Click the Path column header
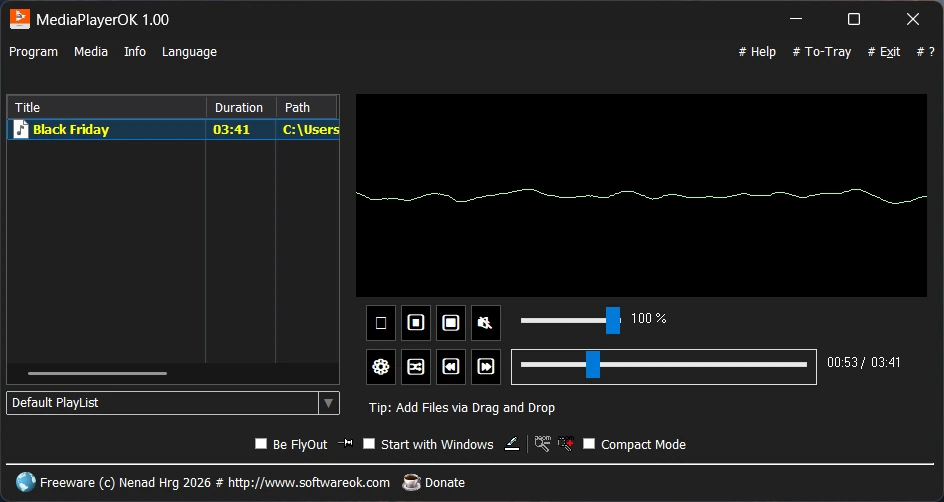The width and height of the screenshot is (944, 502). click(x=306, y=107)
